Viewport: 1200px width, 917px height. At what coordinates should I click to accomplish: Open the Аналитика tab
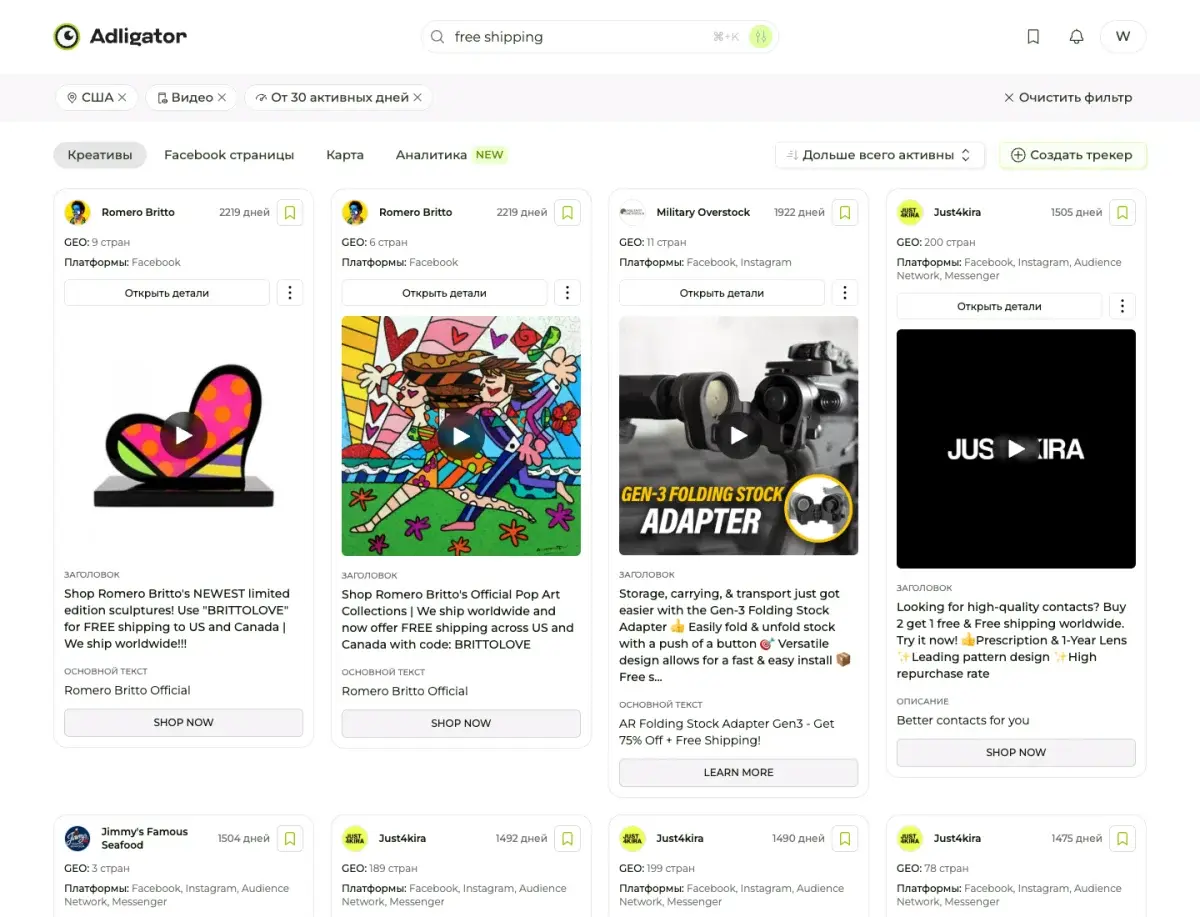[431, 155]
